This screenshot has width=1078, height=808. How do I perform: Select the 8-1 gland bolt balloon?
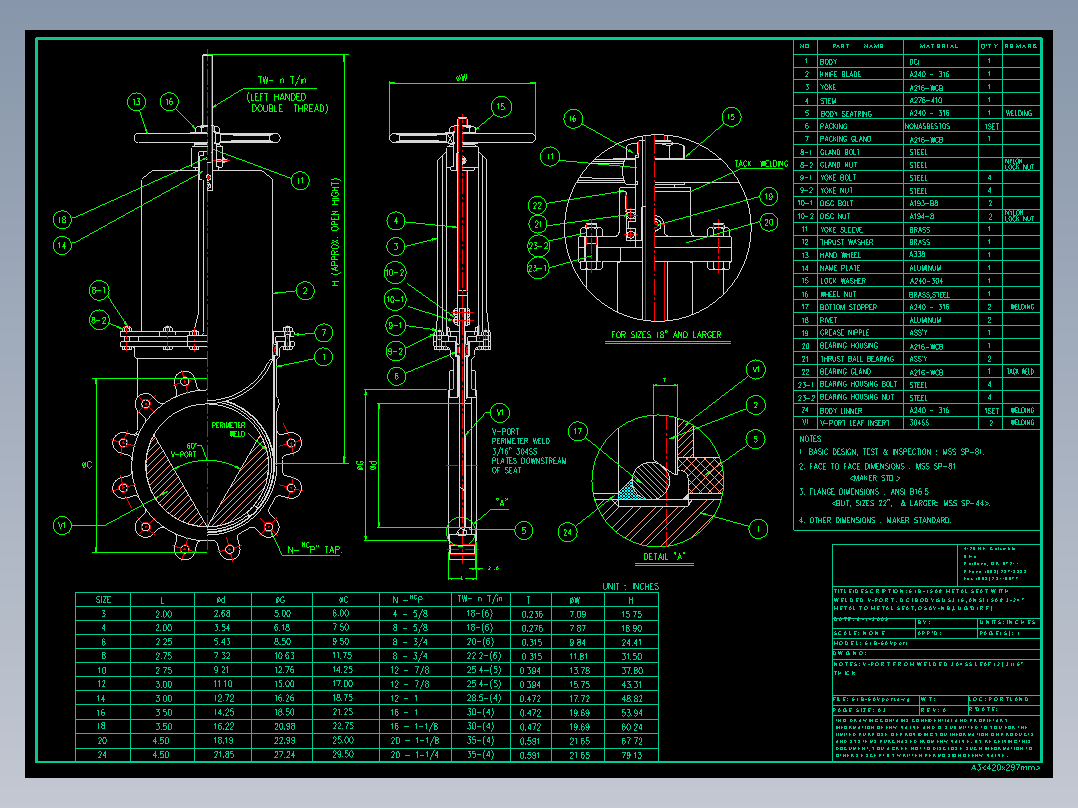pyautogui.click(x=100, y=292)
